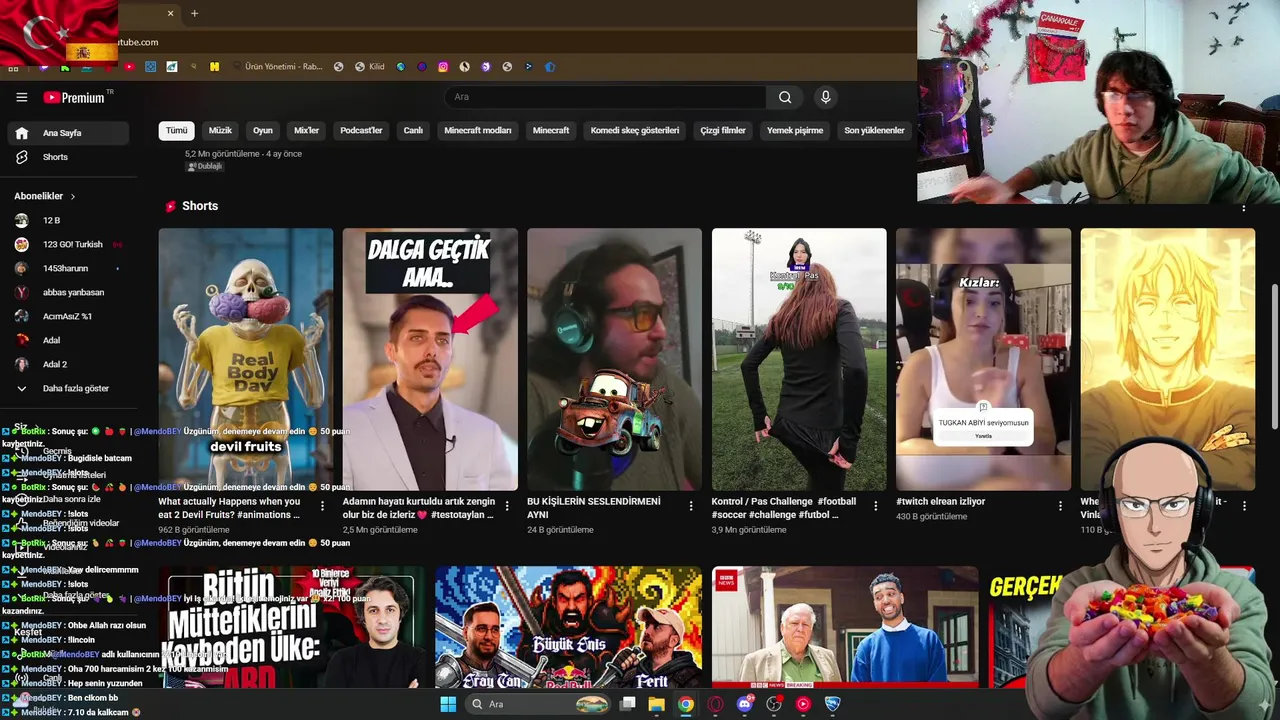
Task: Open the Eray Can Ferit video thumbnail
Action: pos(568,627)
